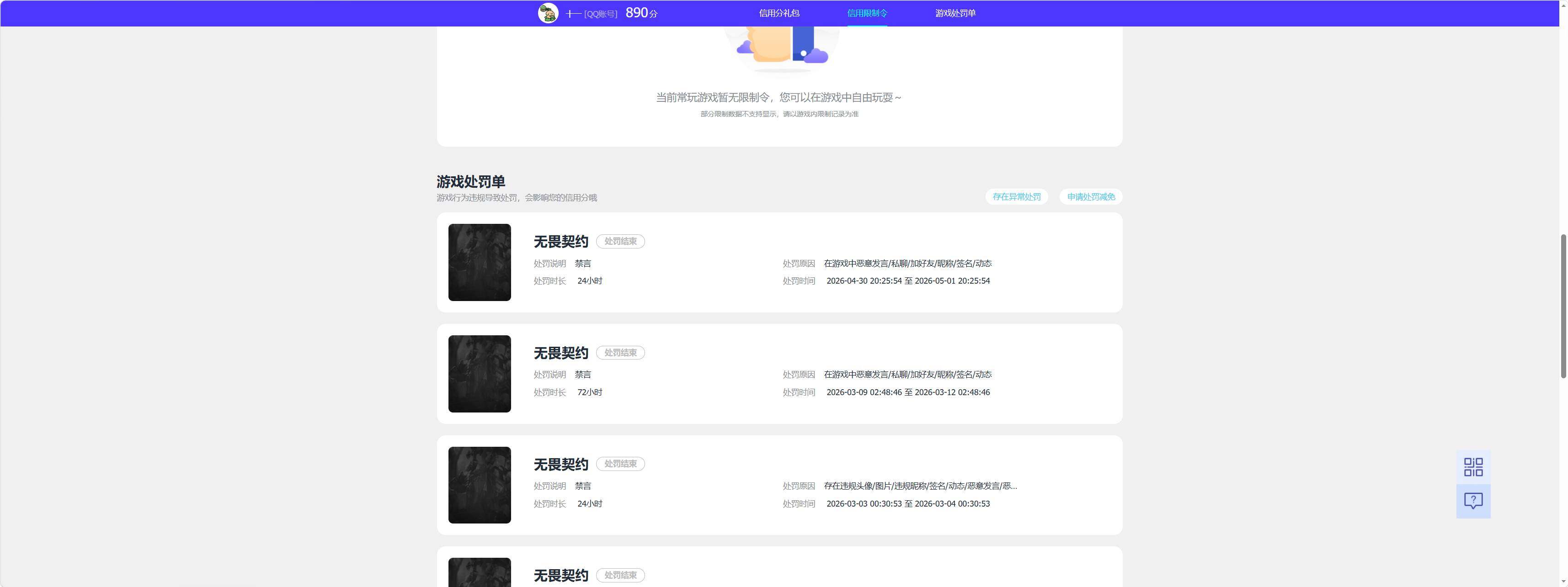
Task: Click 无畏契约 title on bottom partial card
Action: tap(560, 576)
